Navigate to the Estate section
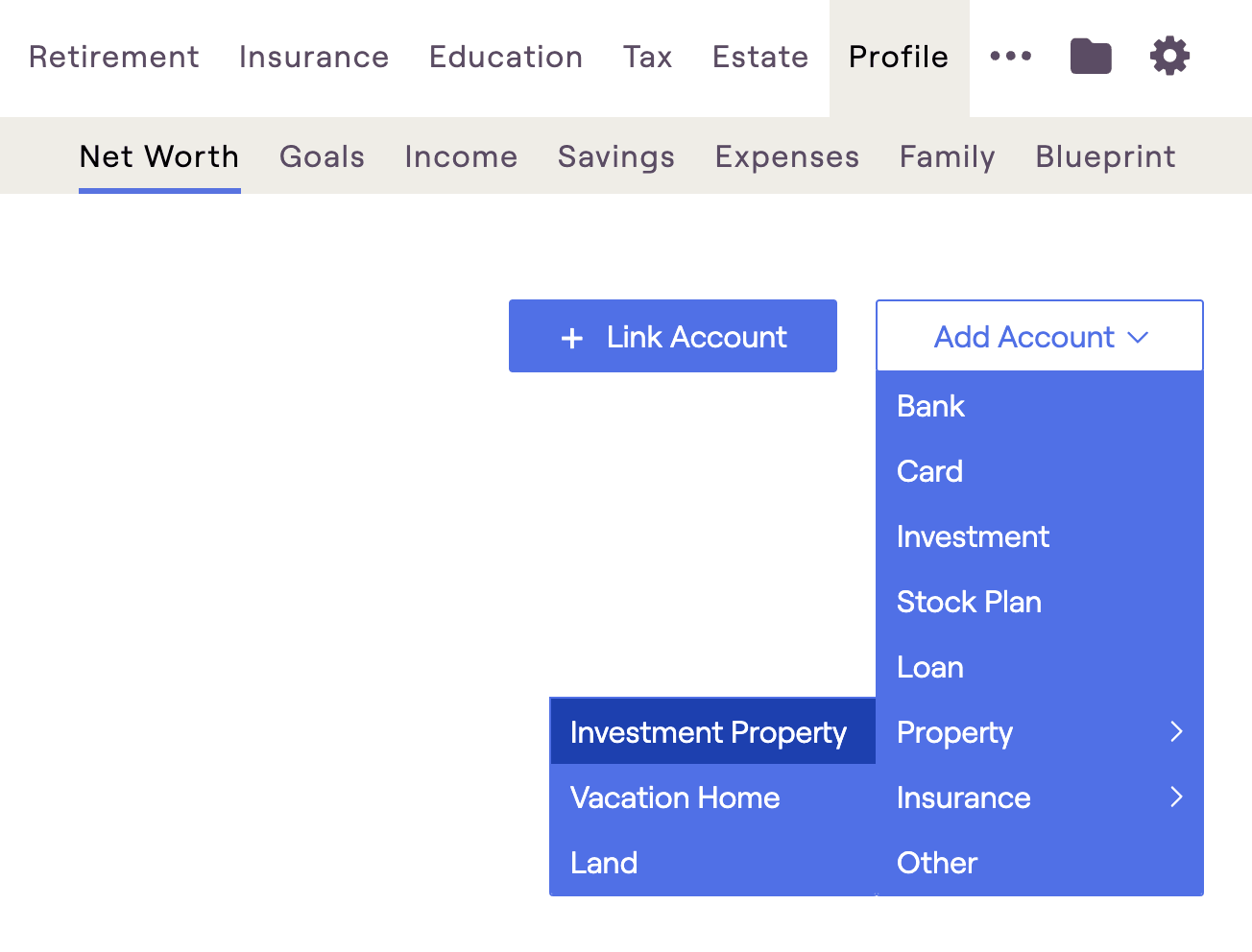Image resolution: width=1252 pixels, height=952 pixels. click(760, 57)
